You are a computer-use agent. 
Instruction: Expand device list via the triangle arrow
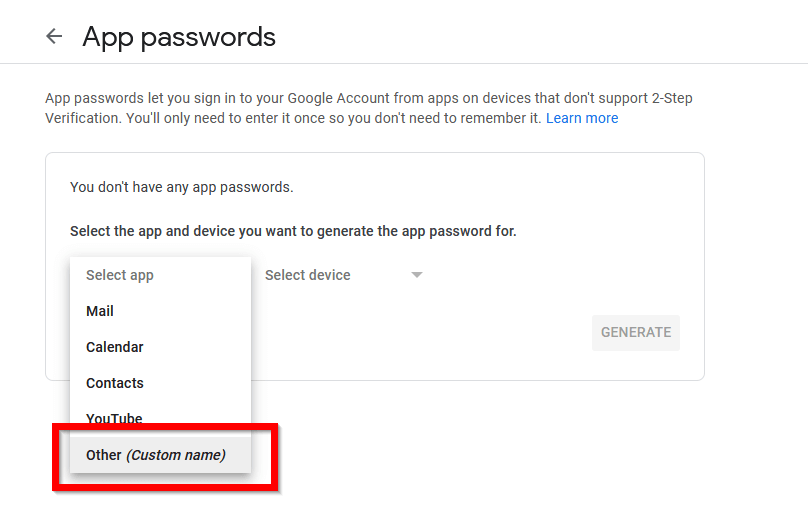click(417, 275)
